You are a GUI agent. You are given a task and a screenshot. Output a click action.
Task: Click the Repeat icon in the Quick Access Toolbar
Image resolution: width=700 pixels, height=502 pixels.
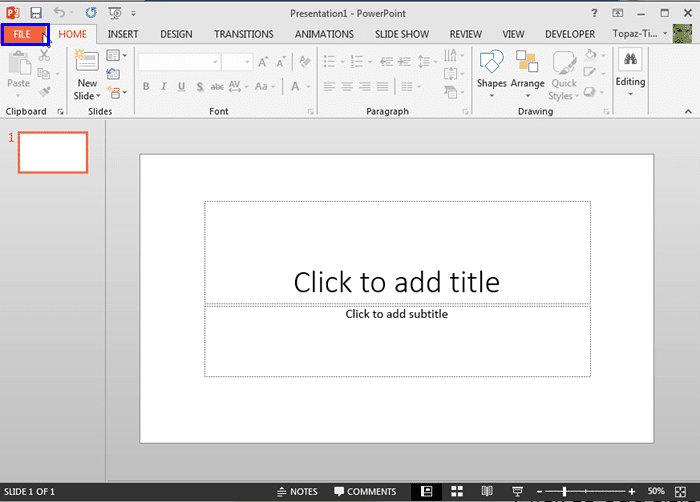(x=91, y=13)
